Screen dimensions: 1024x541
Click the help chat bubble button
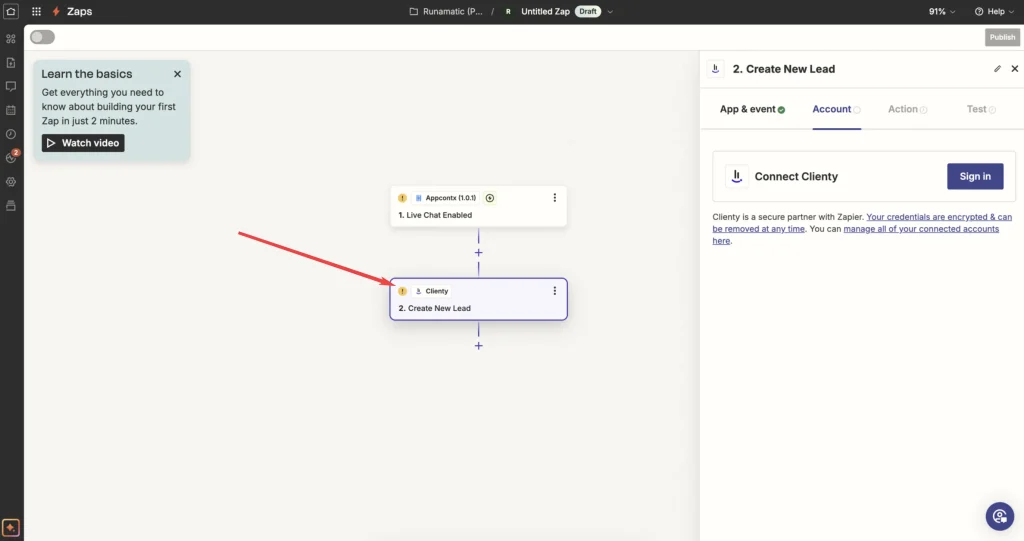click(1000, 516)
